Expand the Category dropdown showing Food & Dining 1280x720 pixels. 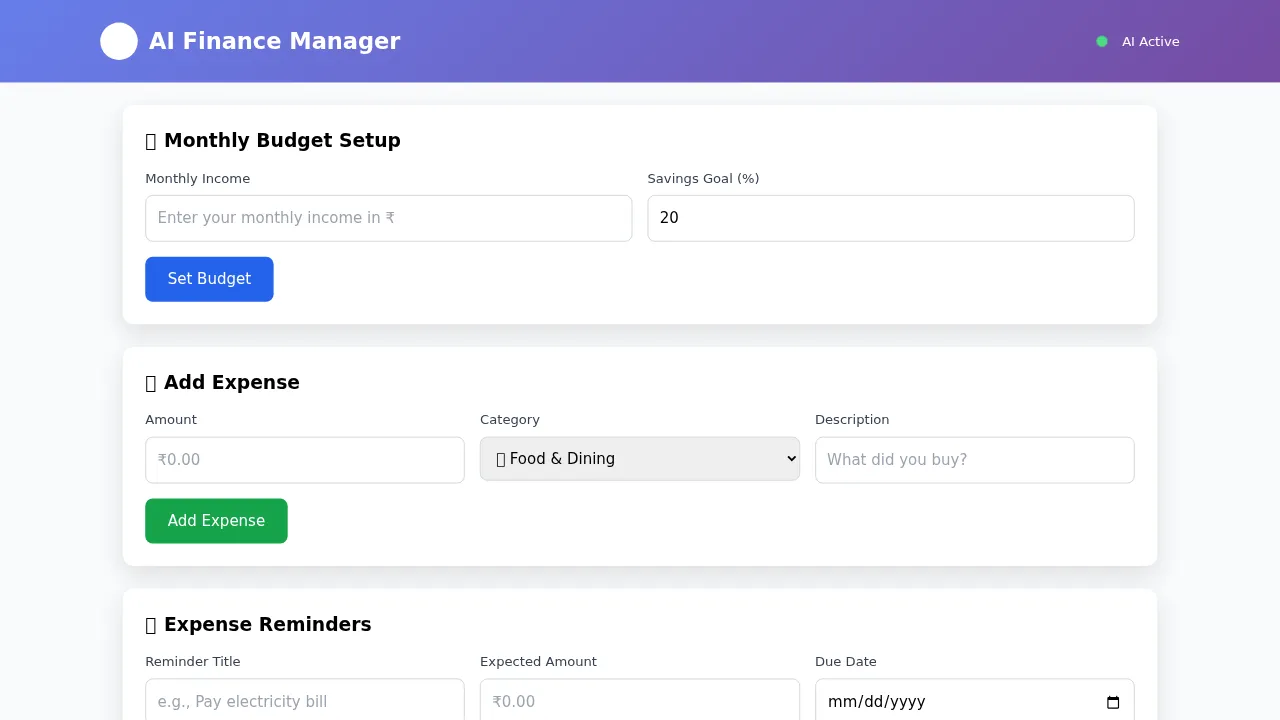(640, 459)
